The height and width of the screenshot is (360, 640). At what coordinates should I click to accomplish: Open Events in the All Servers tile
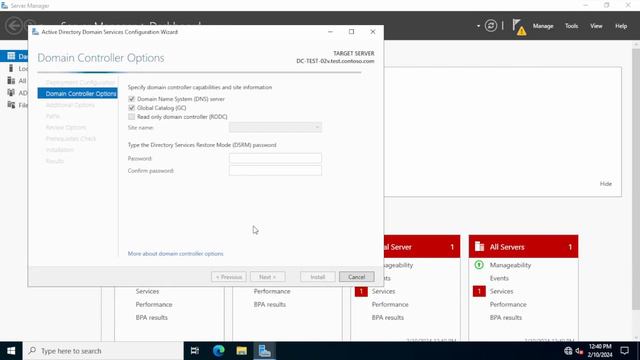tap(499, 278)
